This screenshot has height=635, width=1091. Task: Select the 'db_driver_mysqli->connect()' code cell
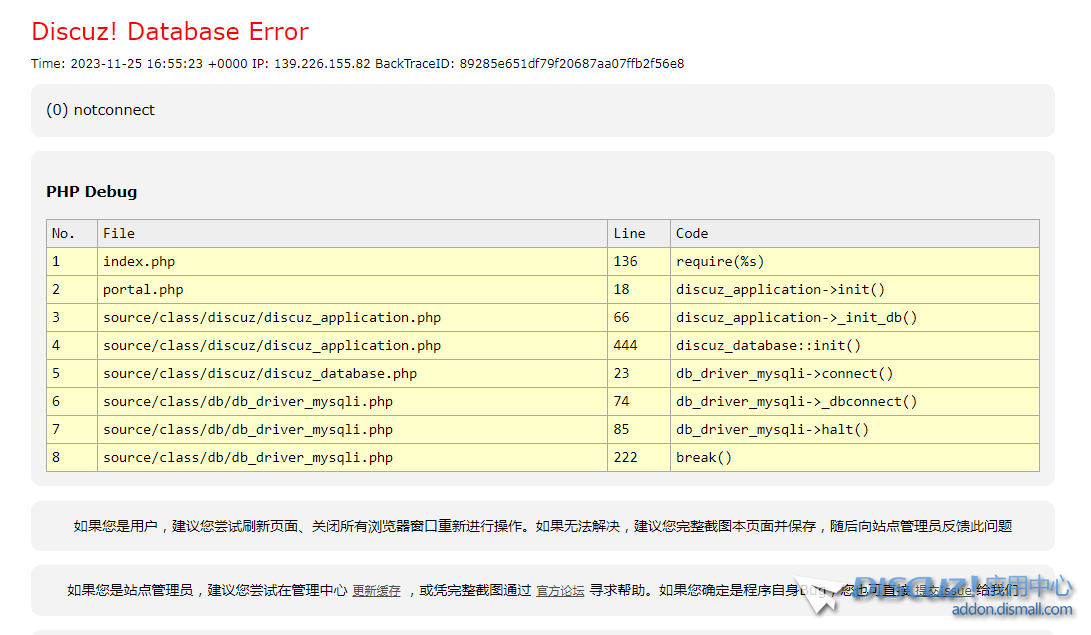click(x=854, y=373)
